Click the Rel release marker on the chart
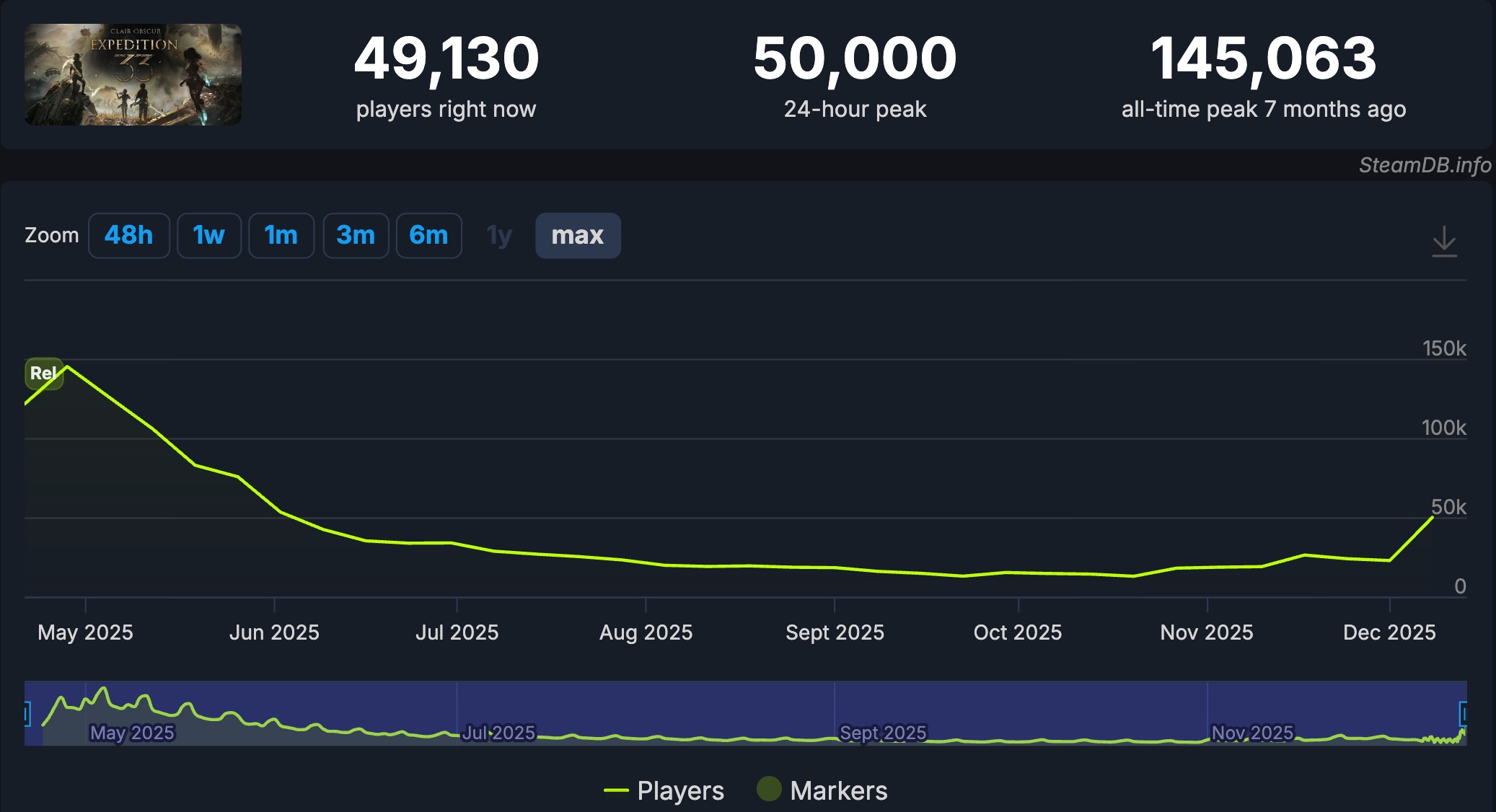This screenshot has height=812, width=1496. tap(43, 374)
